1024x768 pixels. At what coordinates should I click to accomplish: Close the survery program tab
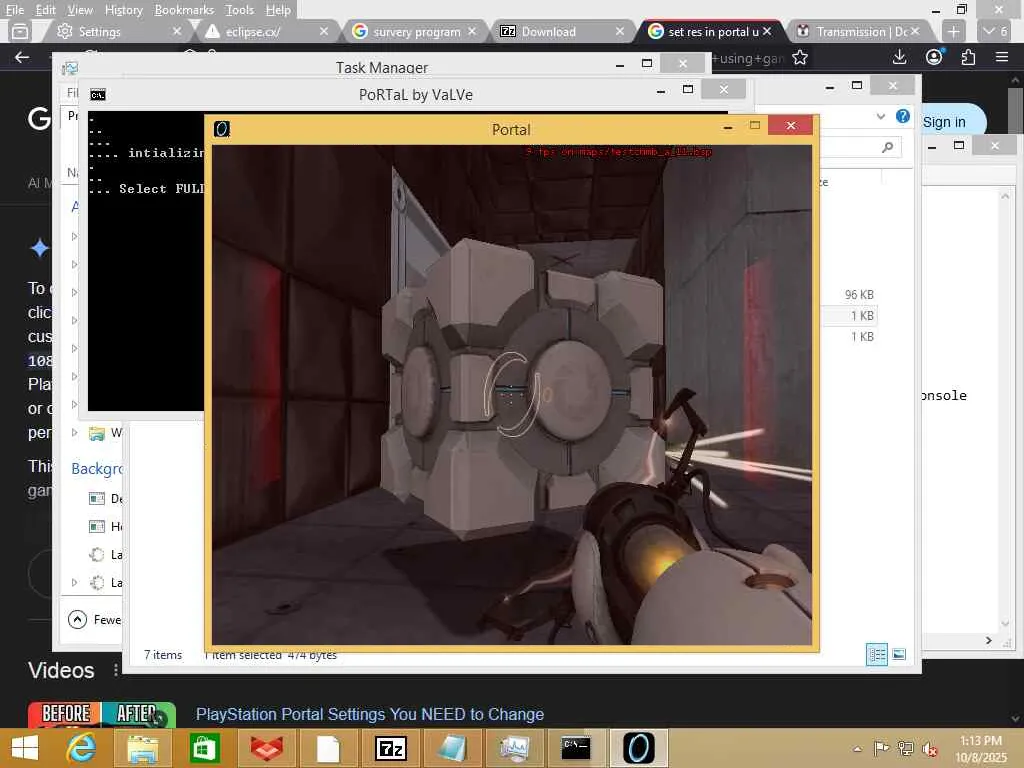(x=472, y=31)
